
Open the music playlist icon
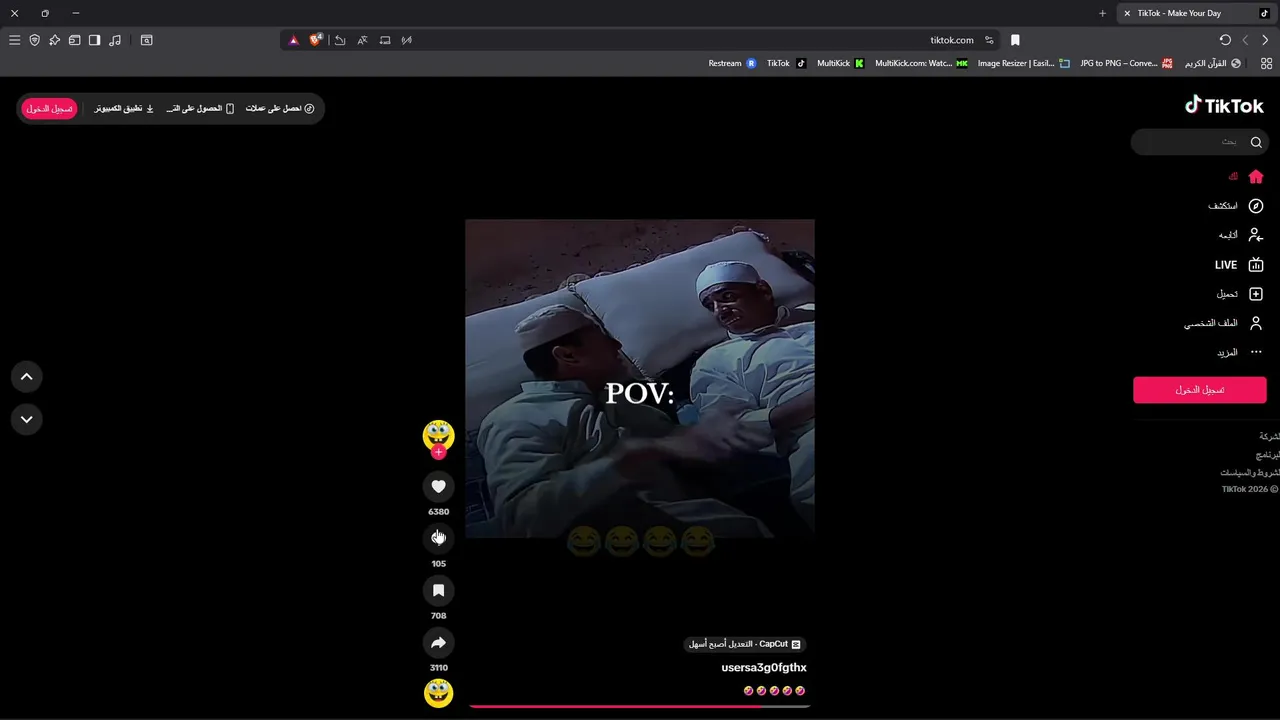(115, 40)
